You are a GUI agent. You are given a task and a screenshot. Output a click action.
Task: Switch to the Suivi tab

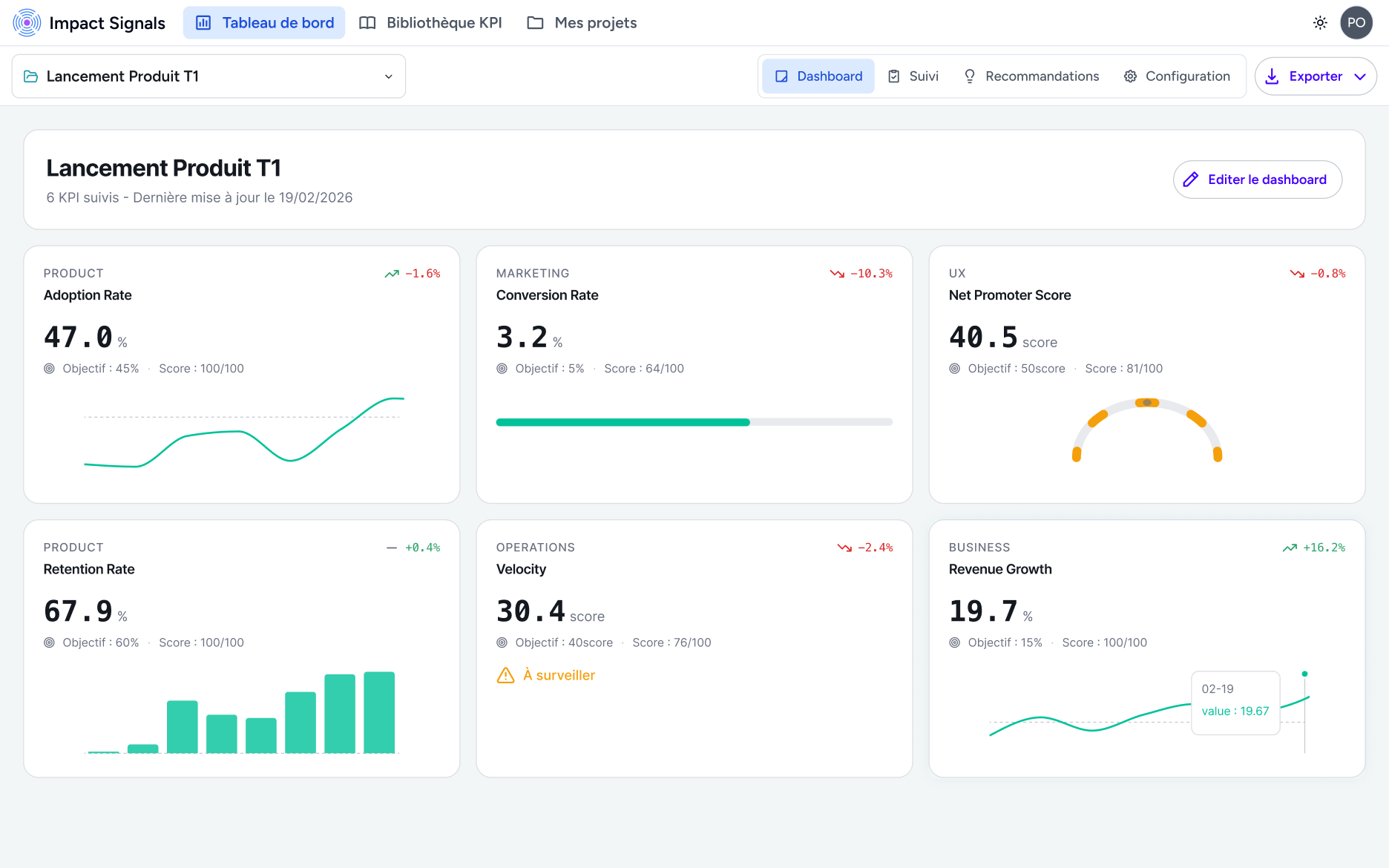[913, 76]
